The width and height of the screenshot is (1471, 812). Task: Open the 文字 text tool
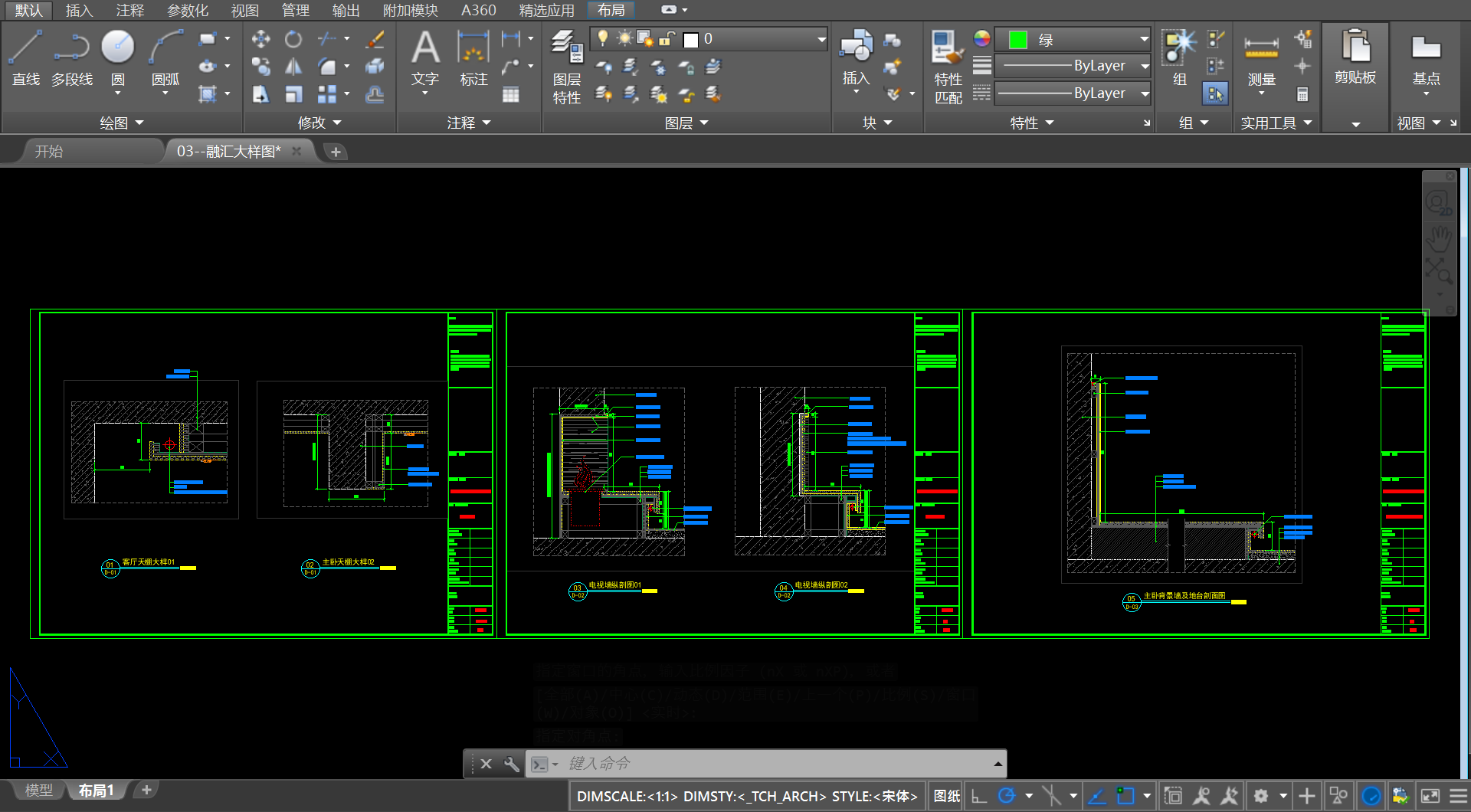click(425, 58)
